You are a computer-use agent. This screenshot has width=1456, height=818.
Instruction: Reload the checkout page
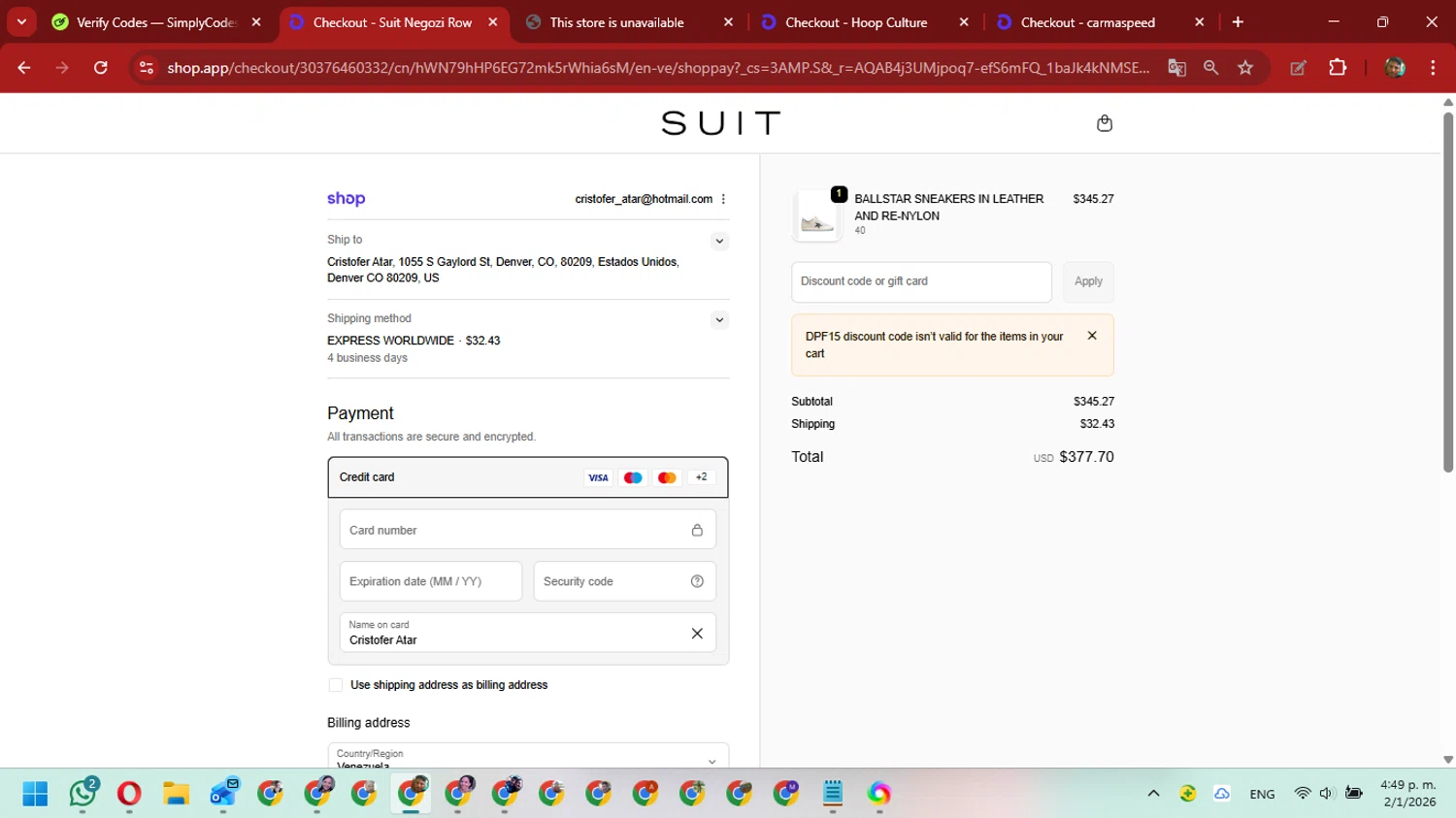pyautogui.click(x=100, y=67)
